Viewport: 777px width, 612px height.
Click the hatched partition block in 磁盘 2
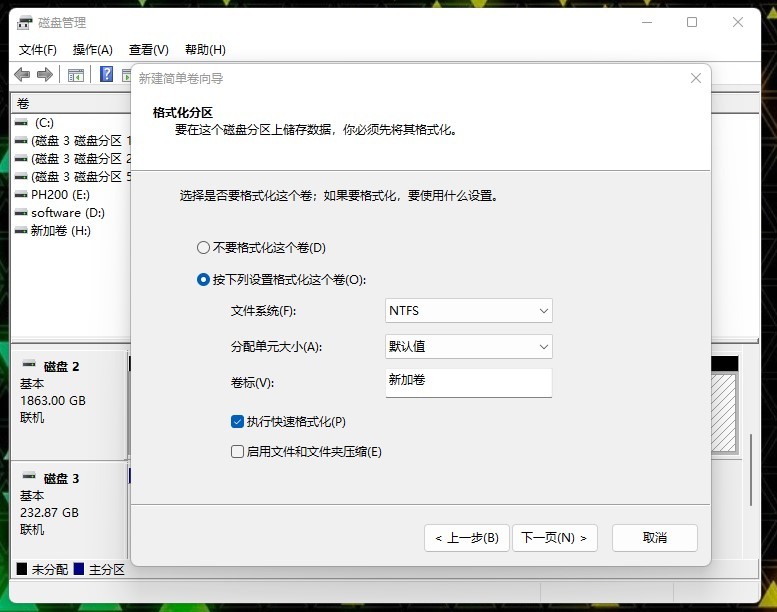(724, 412)
